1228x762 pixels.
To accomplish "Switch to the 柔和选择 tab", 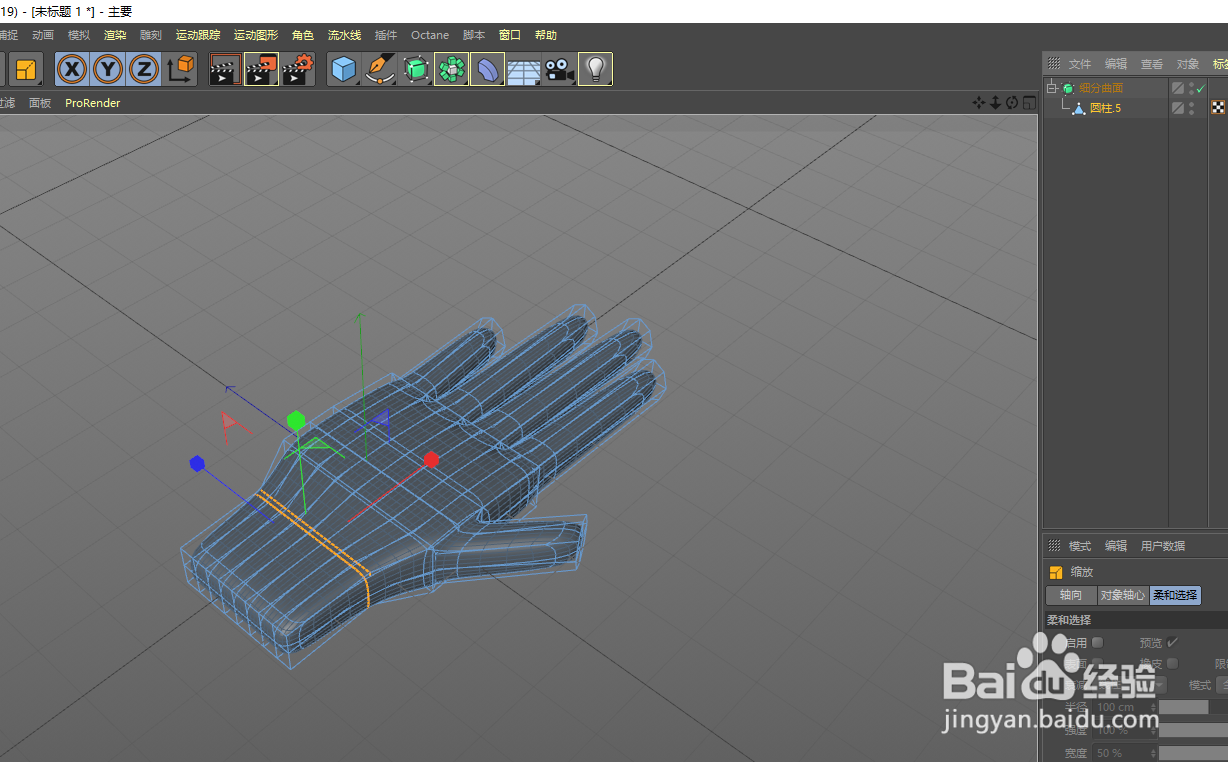I will (x=1175, y=595).
